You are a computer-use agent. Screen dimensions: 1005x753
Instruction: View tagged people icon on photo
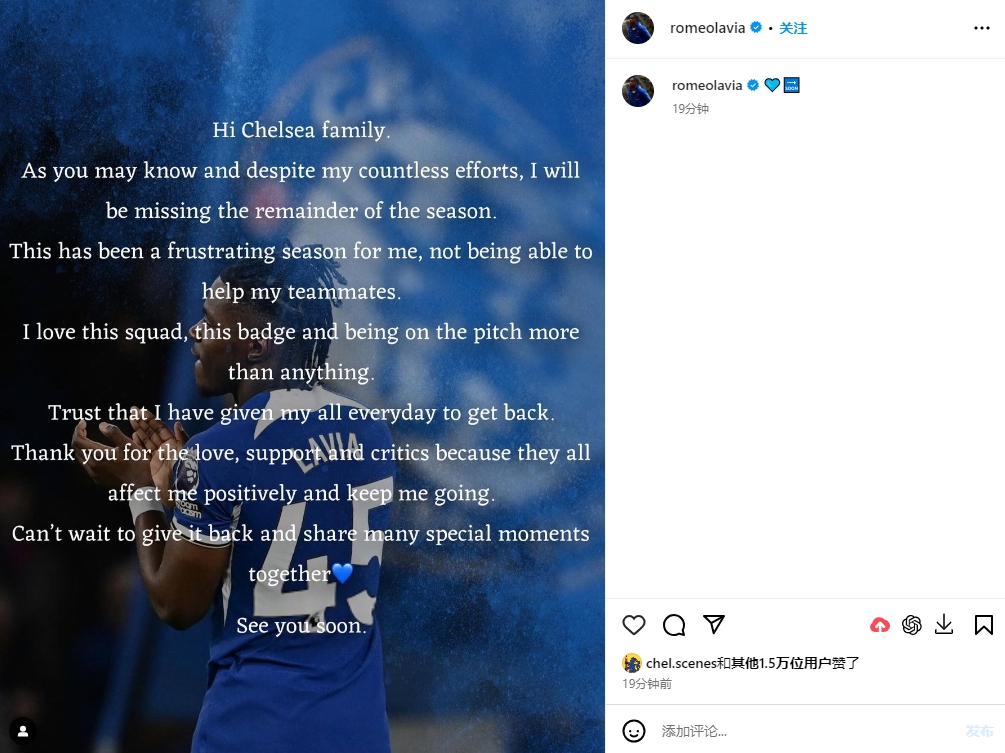pyautogui.click(x=22, y=731)
